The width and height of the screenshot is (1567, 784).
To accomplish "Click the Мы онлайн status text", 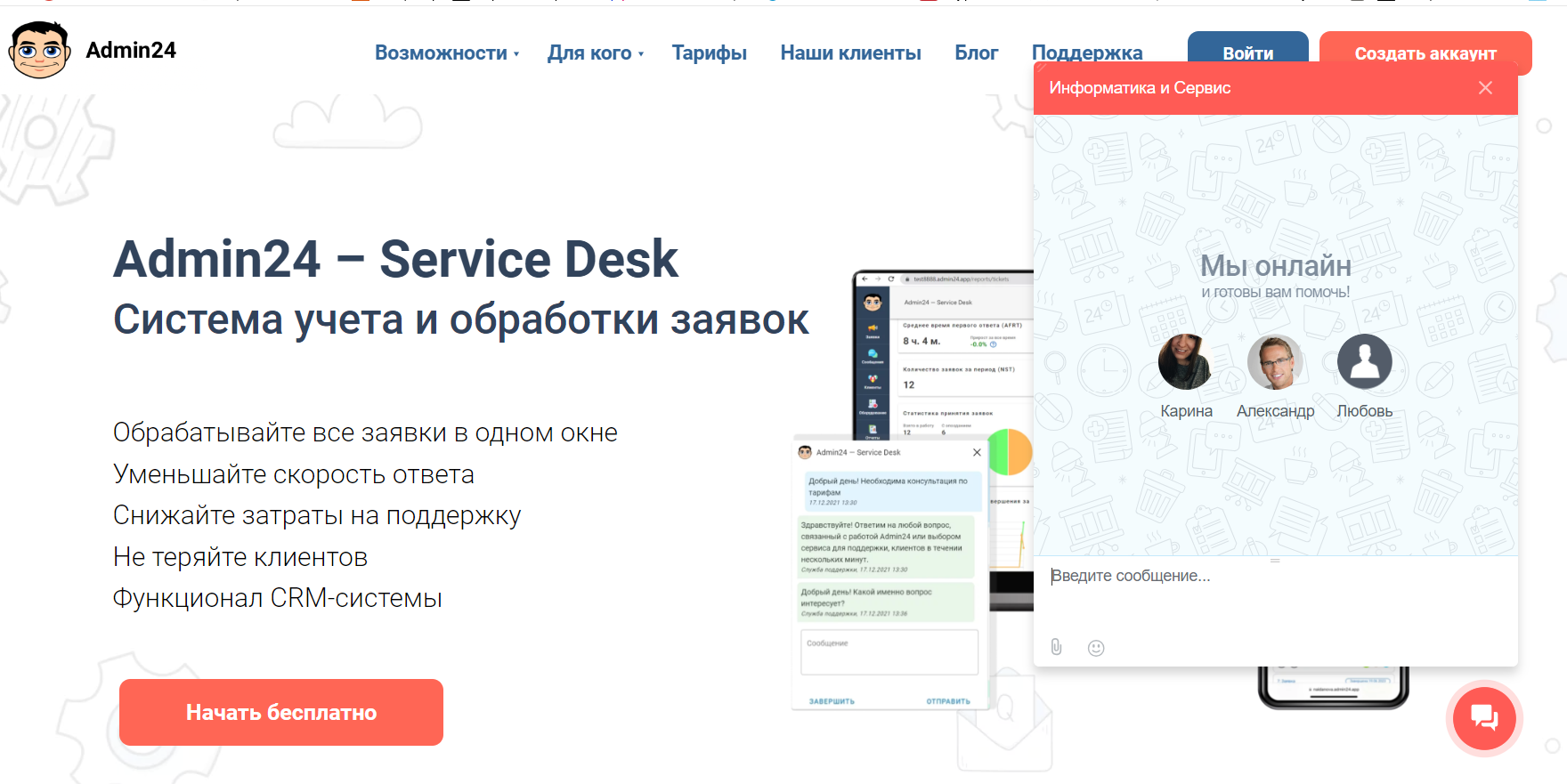I will 1275,265.
